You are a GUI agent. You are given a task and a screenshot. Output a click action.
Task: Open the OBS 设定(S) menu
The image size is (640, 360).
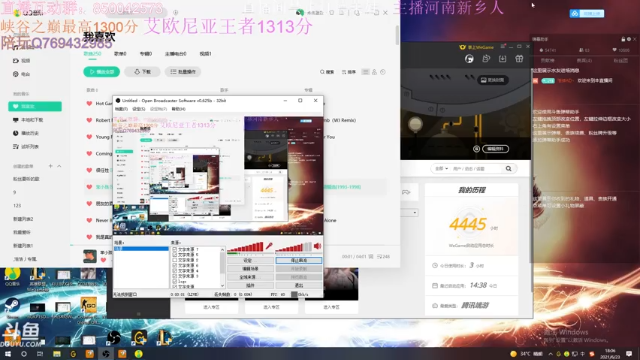(139, 109)
